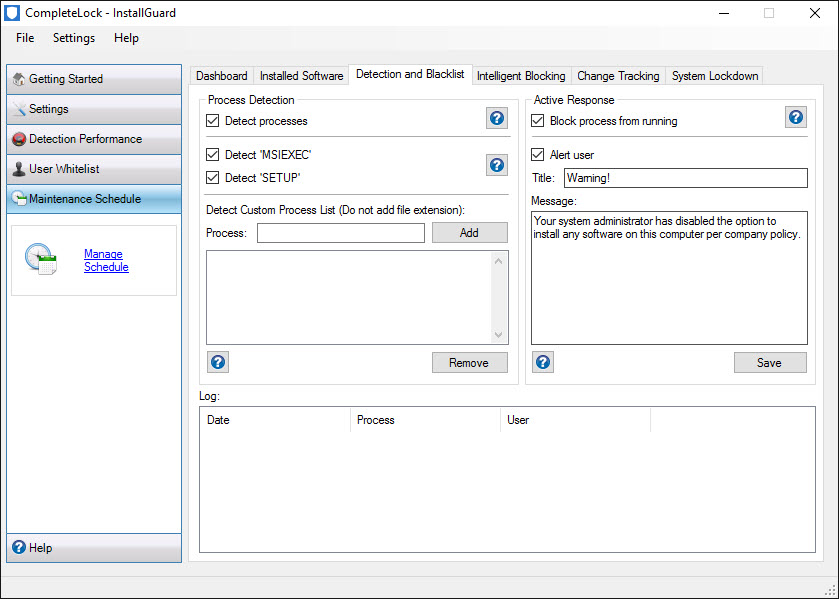Open the Settings menu in menu bar
839x599 pixels.
[x=74, y=38]
